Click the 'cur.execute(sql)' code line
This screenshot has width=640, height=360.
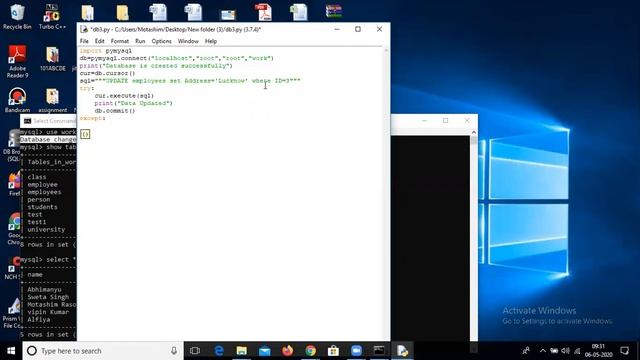coord(124,96)
